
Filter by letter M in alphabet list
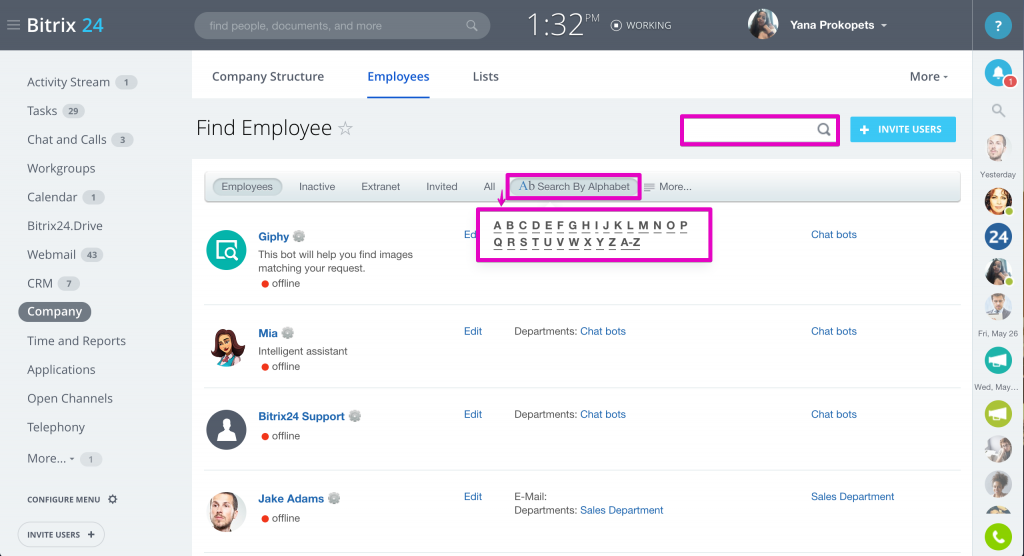tap(643, 225)
